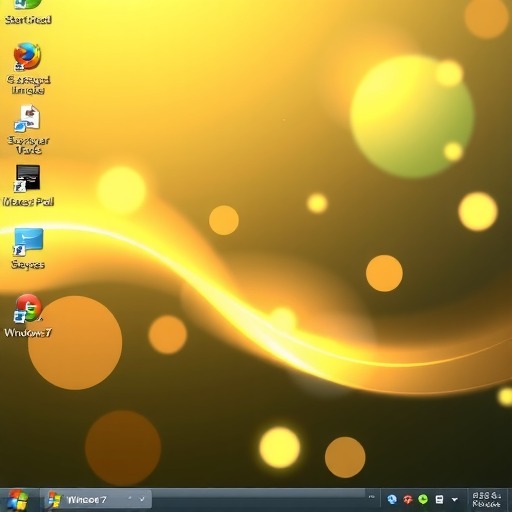The width and height of the screenshot is (512, 512).
Task: Click the red system tray icon
Action: (x=408, y=499)
